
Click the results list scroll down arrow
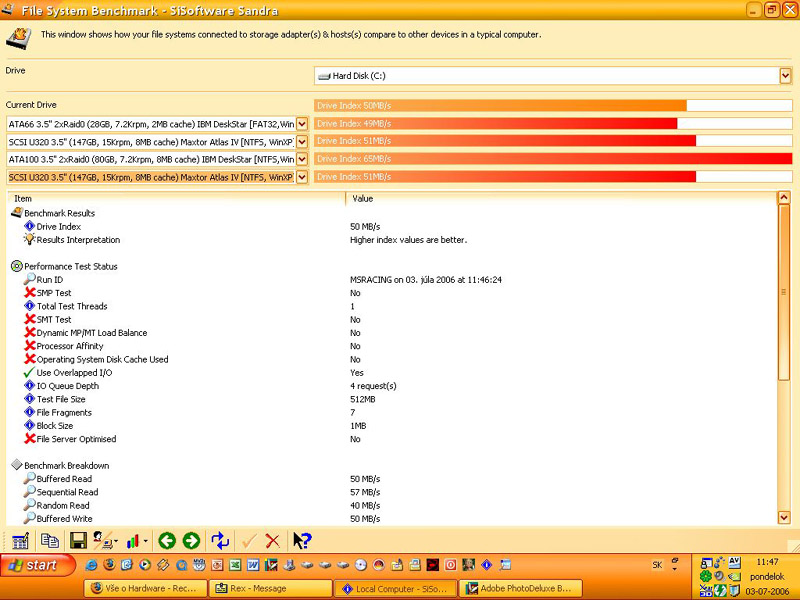[784, 517]
